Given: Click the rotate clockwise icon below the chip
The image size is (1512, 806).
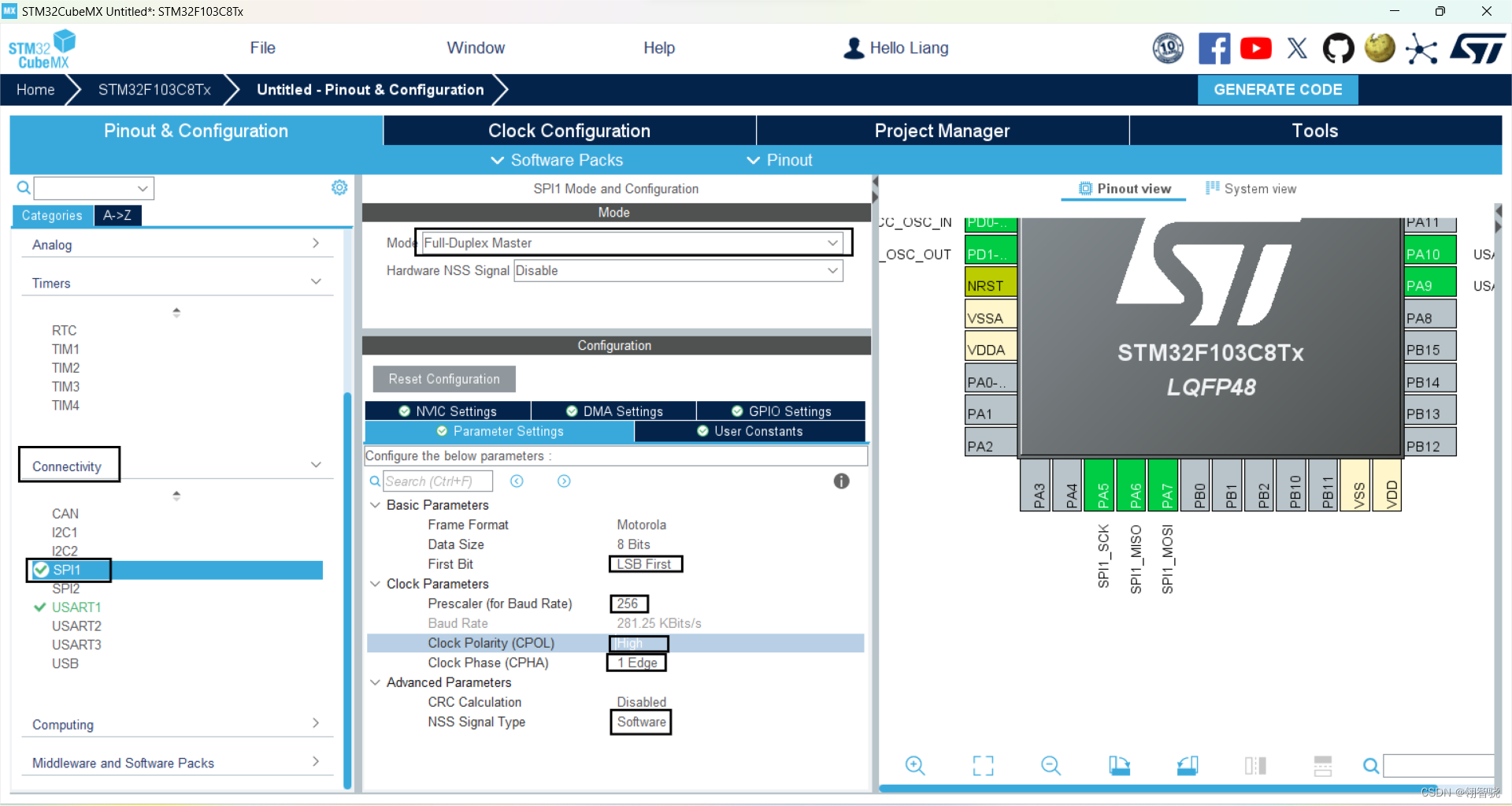Looking at the screenshot, I should [1119, 765].
